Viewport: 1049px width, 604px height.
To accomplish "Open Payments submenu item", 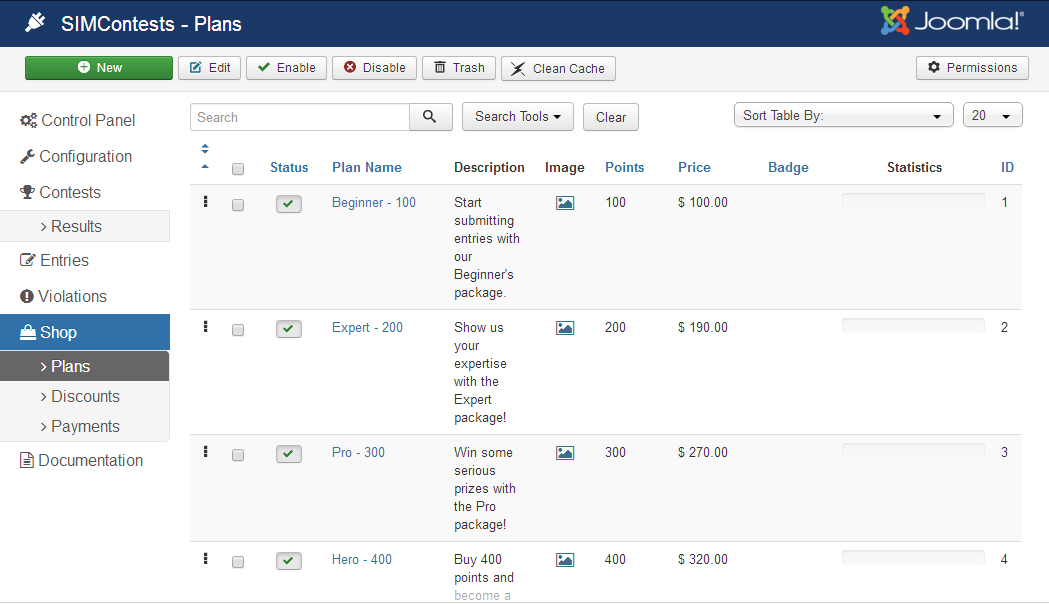I will point(84,427).
